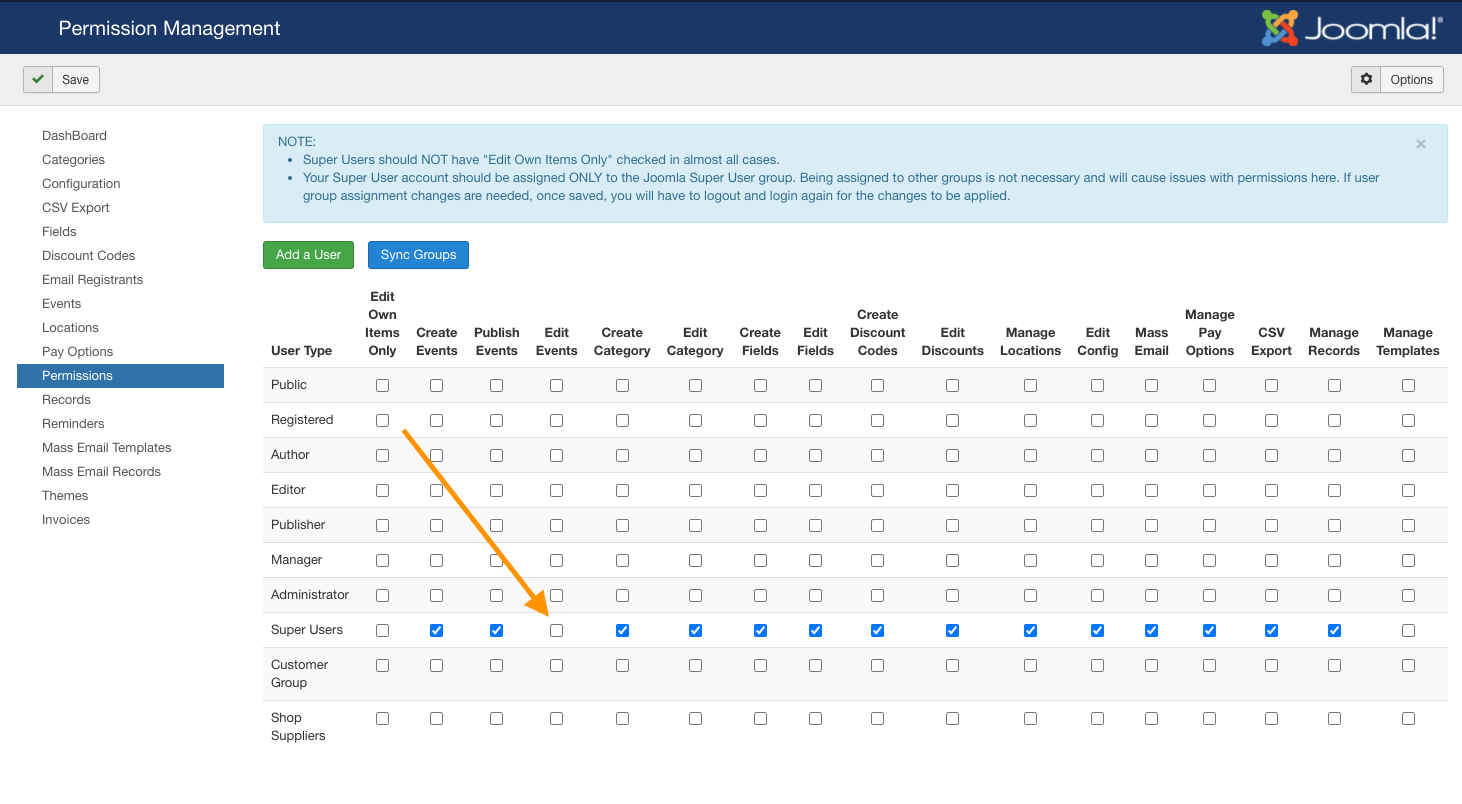Check CSV Export for Manager group
The height and width of the screenshot is (804, 1462).
click(1271, 561)
